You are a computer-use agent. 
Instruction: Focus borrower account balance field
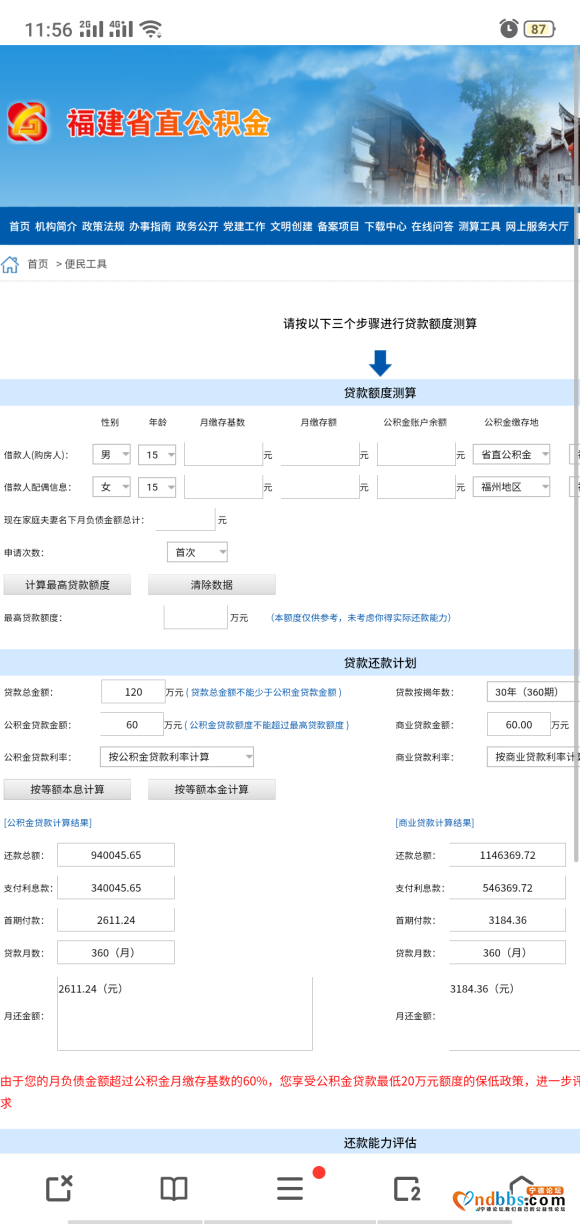416,454
